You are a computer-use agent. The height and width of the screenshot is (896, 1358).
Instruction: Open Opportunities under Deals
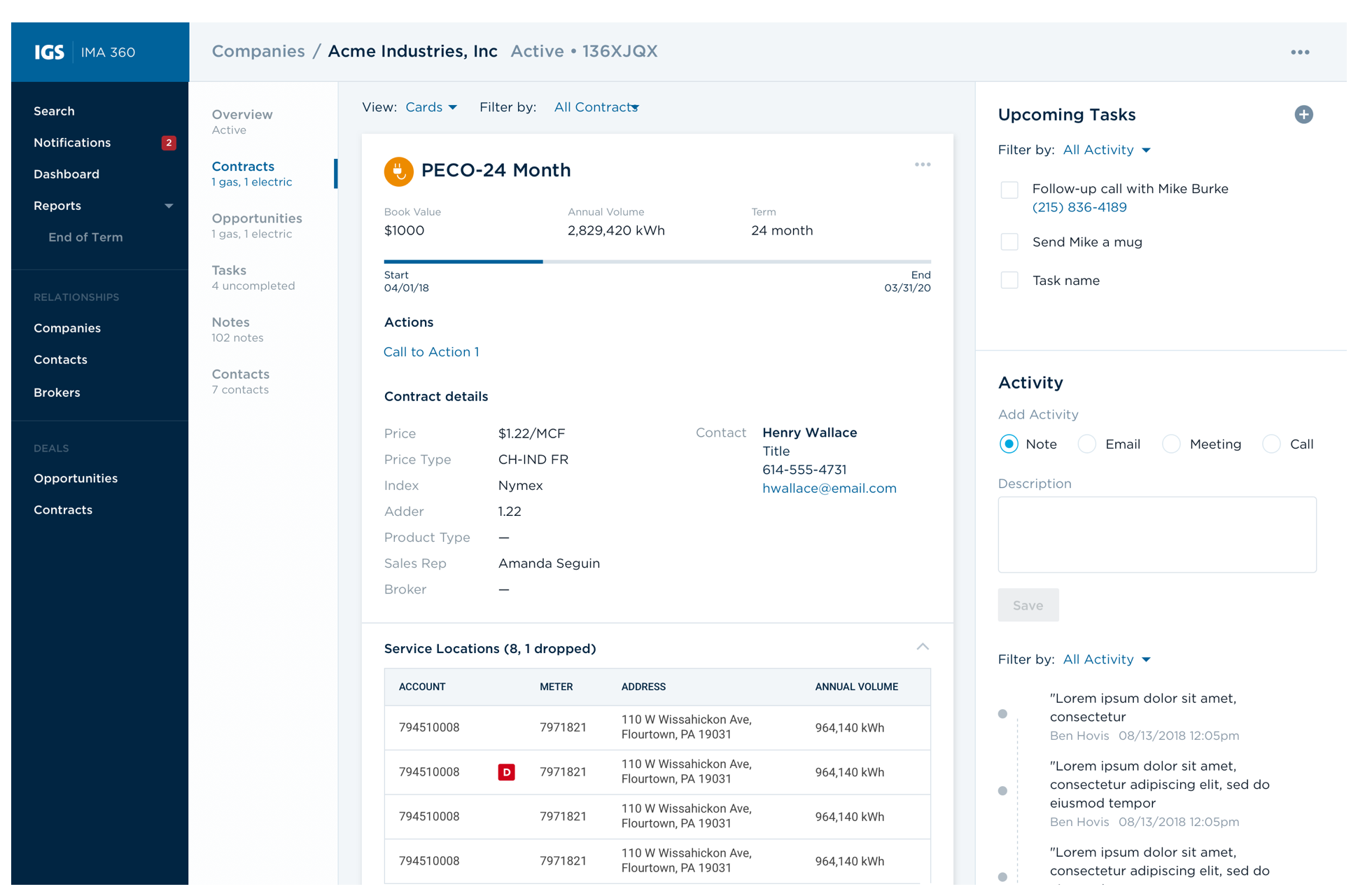(76, 479)
